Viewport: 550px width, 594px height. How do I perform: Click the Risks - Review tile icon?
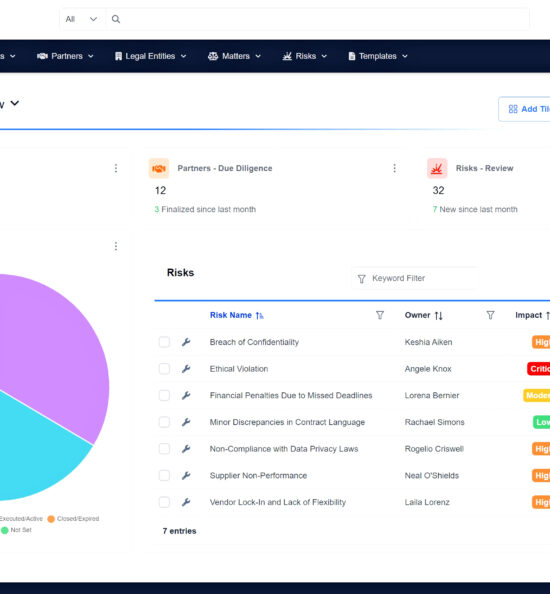click(x=437, y=168)
